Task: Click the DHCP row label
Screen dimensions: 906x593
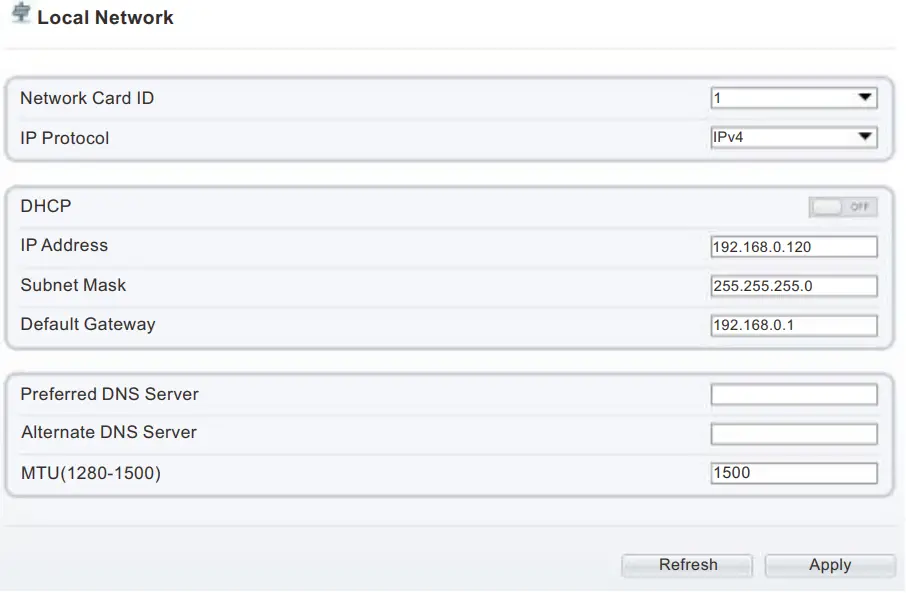Action: 43,205
